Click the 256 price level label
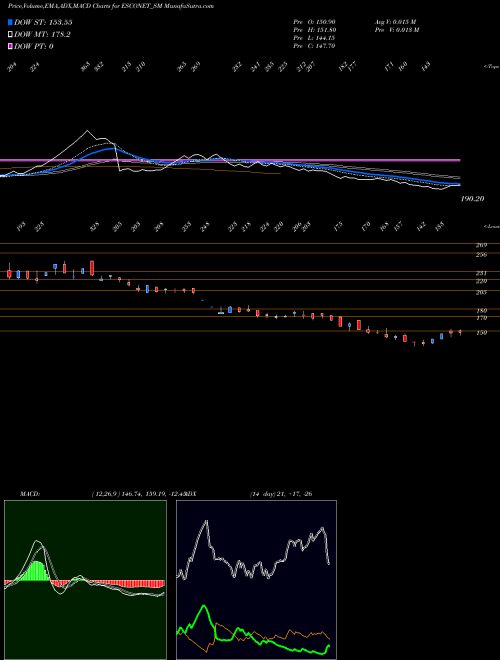Screen dimensions: 500x660 pos(481,255)
